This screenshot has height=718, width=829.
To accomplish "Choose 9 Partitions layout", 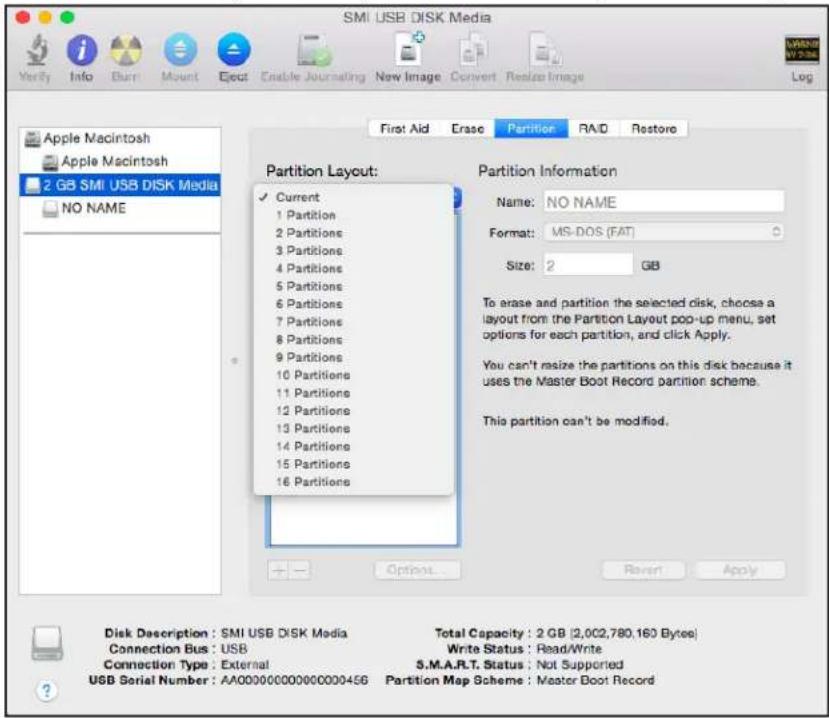I will [x=354, y=357].
